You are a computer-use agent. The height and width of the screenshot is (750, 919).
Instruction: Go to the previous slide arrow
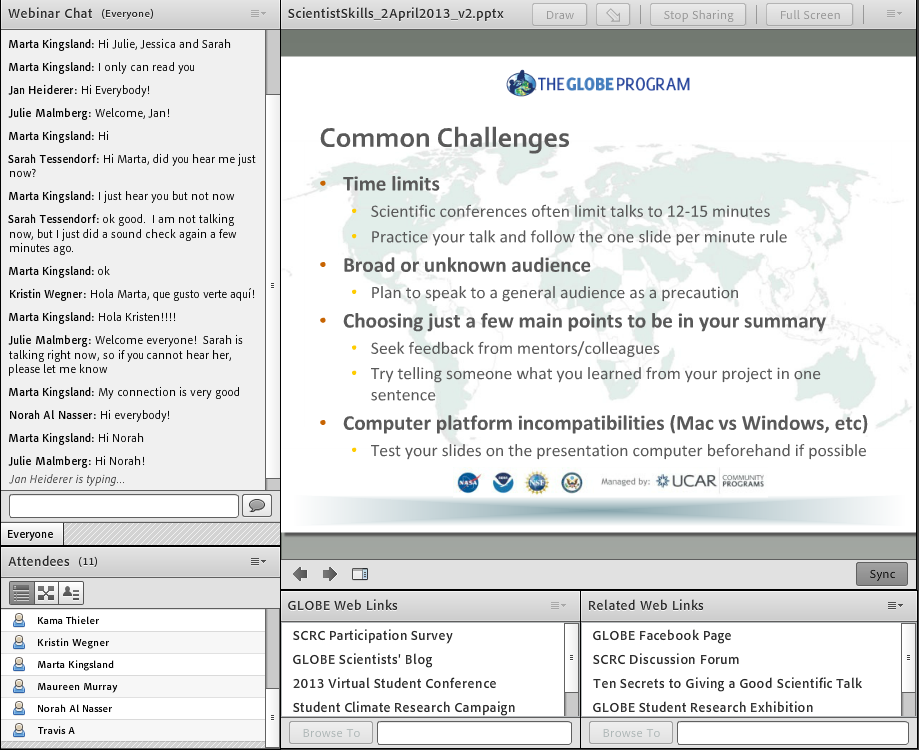[300, 574]
